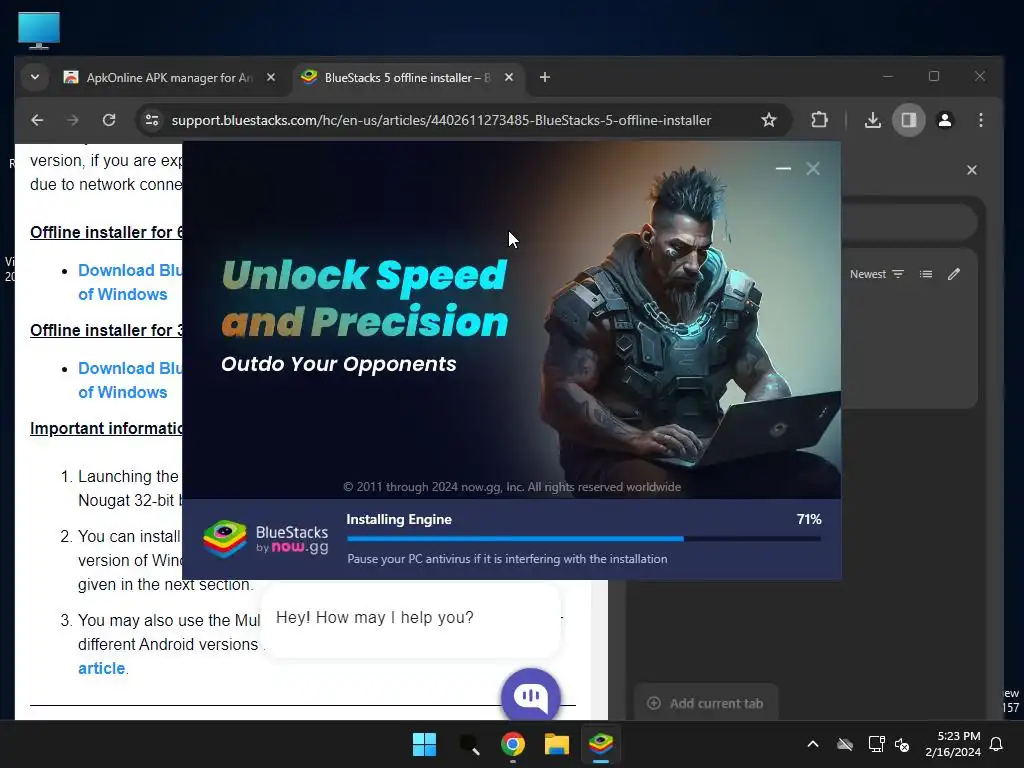This screenshot has height=768, width=1024.
Task: Select the 'Installing Engine' status text
Action: (x=399, y=519)
